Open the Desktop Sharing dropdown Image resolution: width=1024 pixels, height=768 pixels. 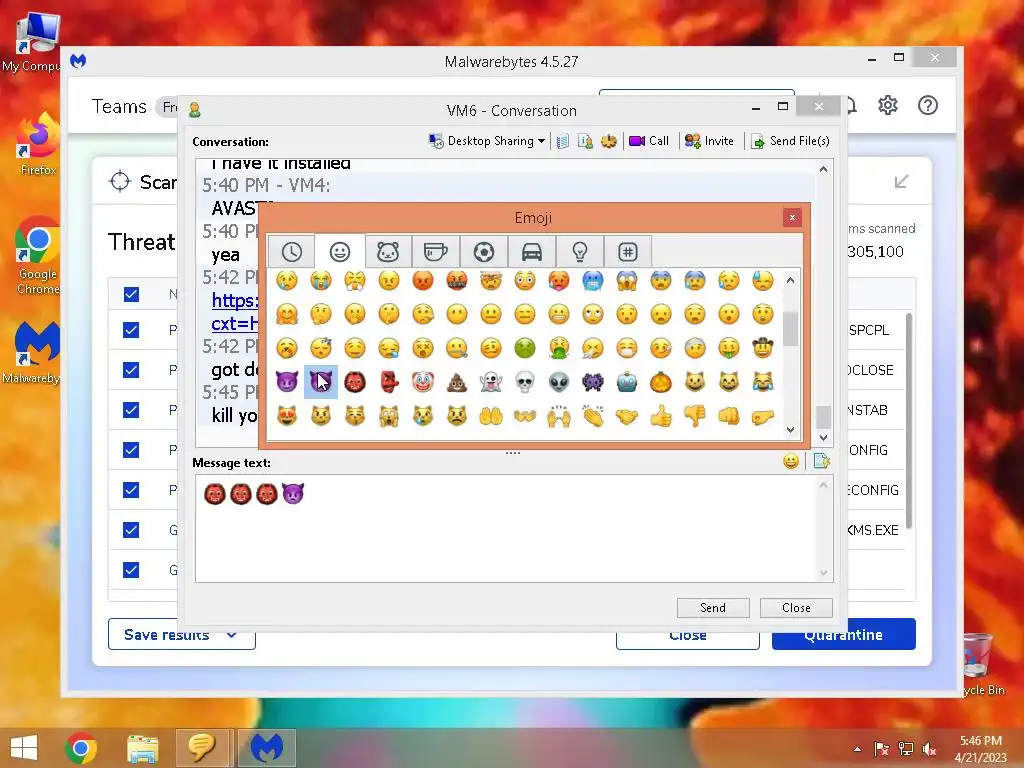click(x=487, y=141)
